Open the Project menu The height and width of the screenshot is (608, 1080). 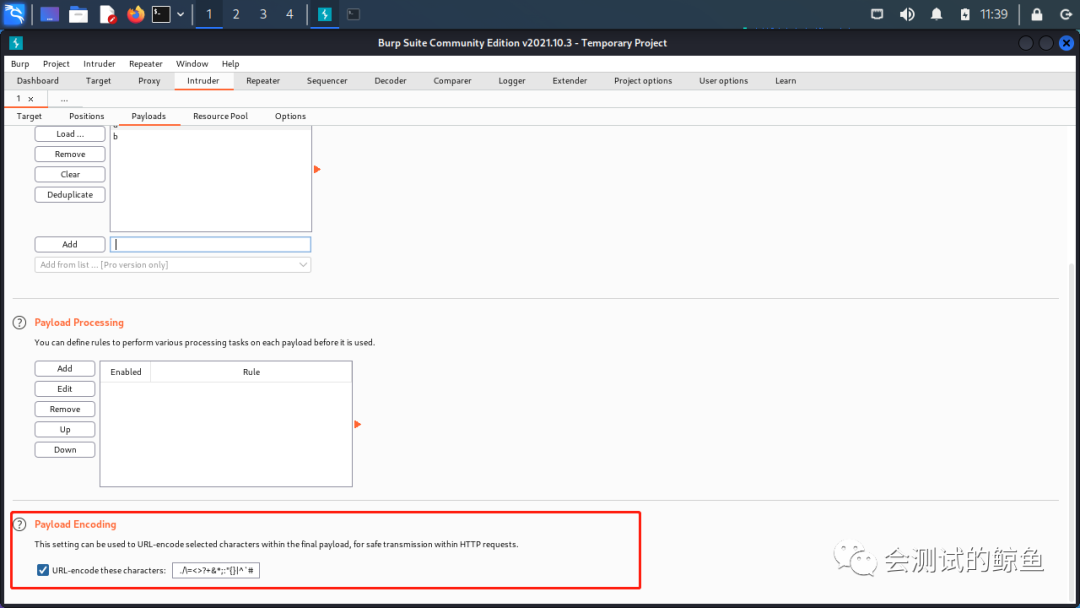click(x=56, y=63)
